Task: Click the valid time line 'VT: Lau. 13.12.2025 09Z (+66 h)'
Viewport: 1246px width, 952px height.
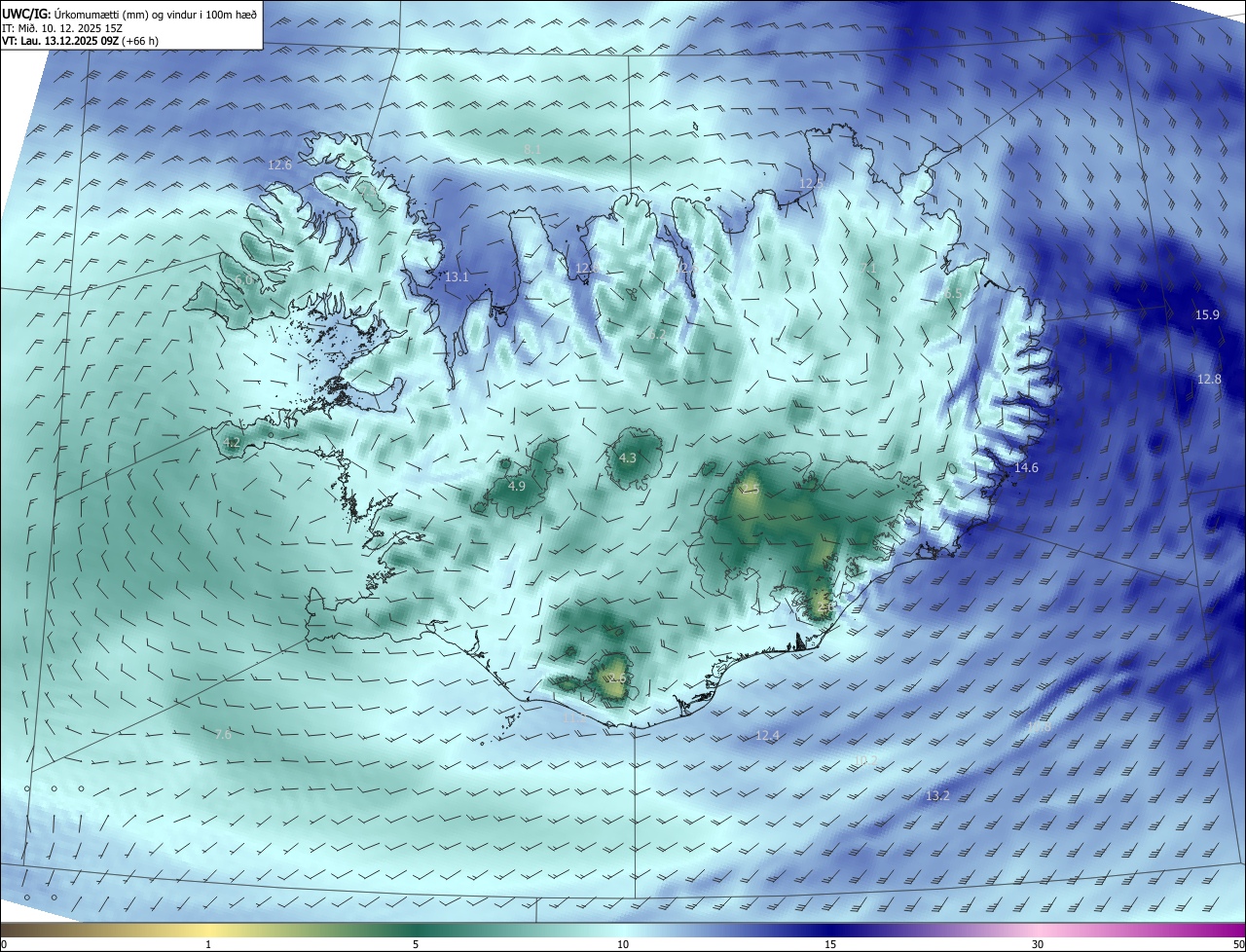Action: [80, 41]
